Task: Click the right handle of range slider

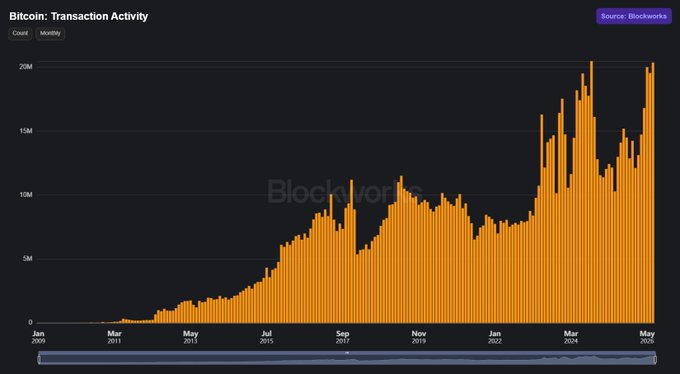Action: pos(655,359)
